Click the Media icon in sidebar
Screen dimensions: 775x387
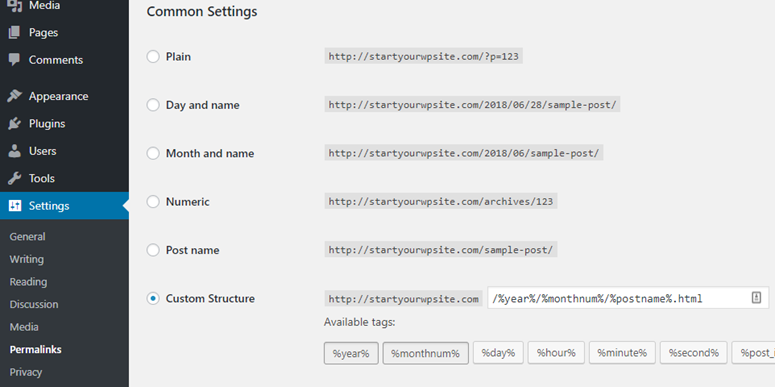coord(15,6)
